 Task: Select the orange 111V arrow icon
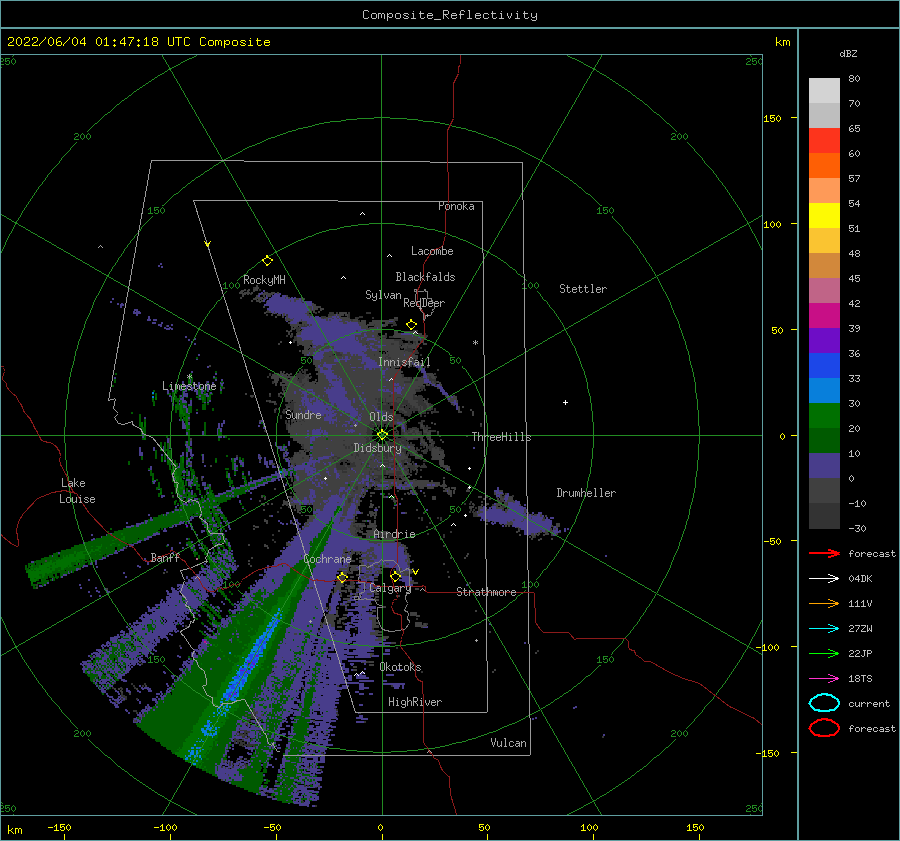(824, 603)
